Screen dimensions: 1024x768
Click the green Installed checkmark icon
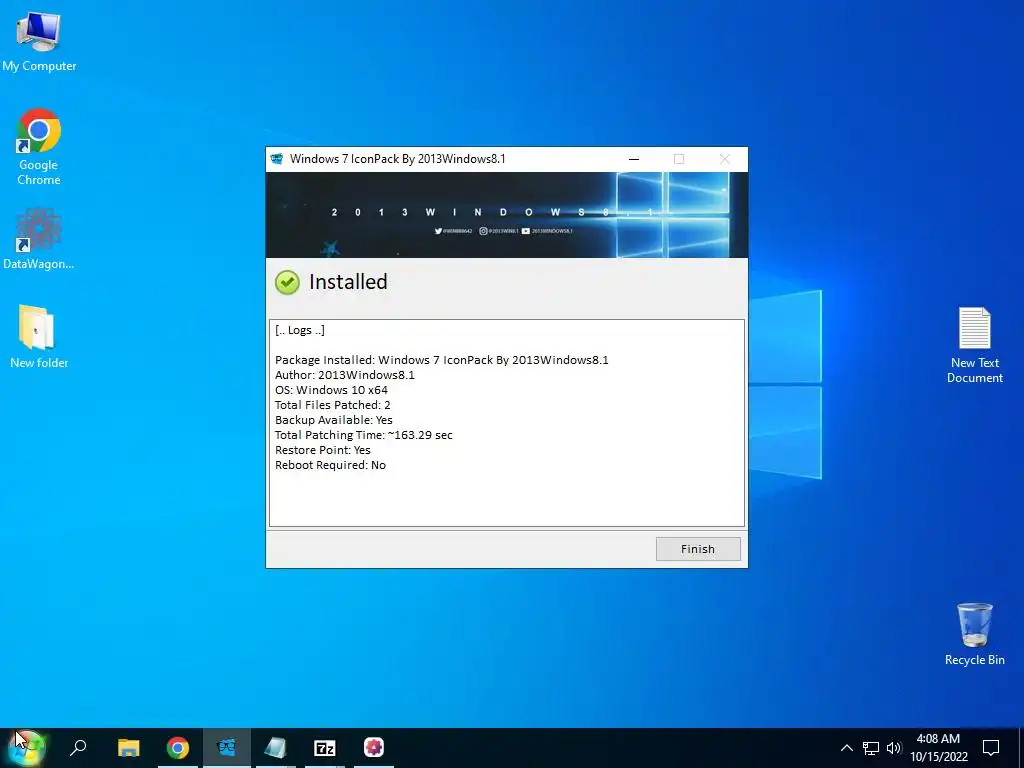(x=287, y=282)
